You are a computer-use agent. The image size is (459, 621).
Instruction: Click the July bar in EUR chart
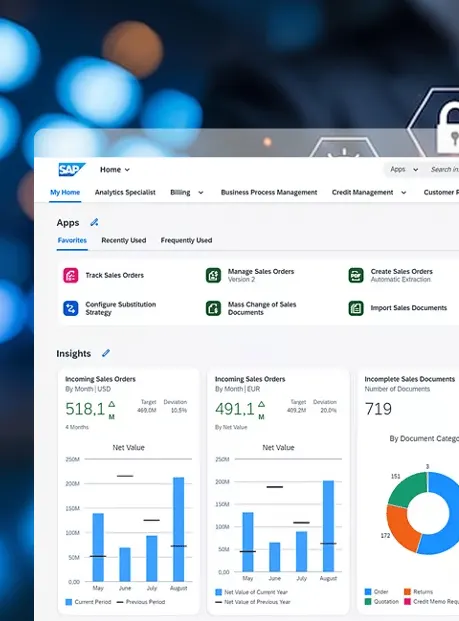[301, 551]
